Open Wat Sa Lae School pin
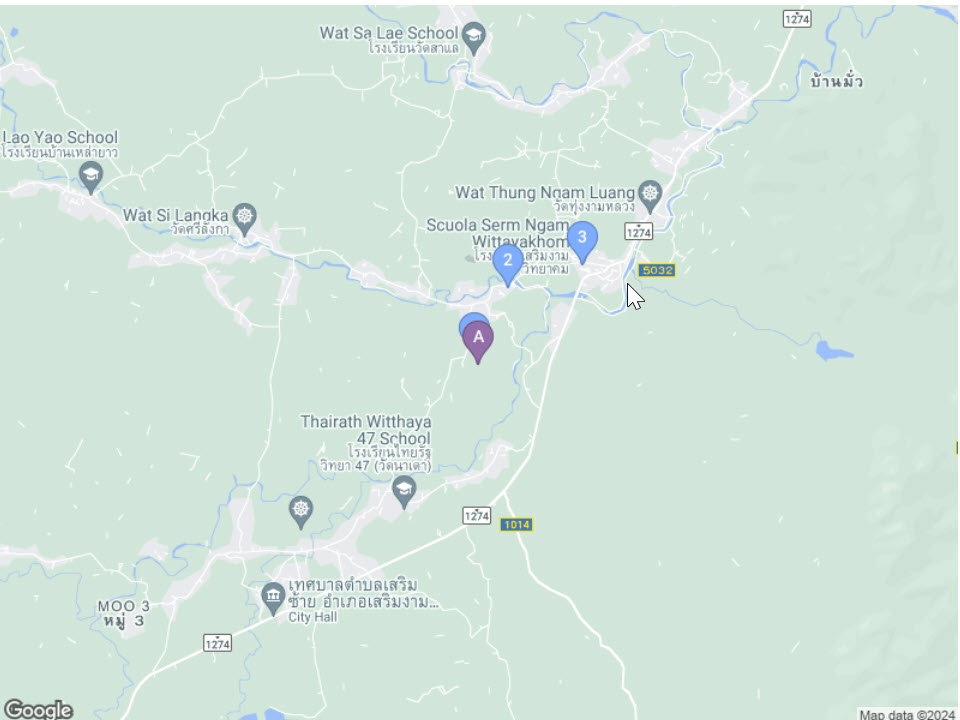Screen dimensions: 960x720 pyautogui.click(x=474, y=38)
